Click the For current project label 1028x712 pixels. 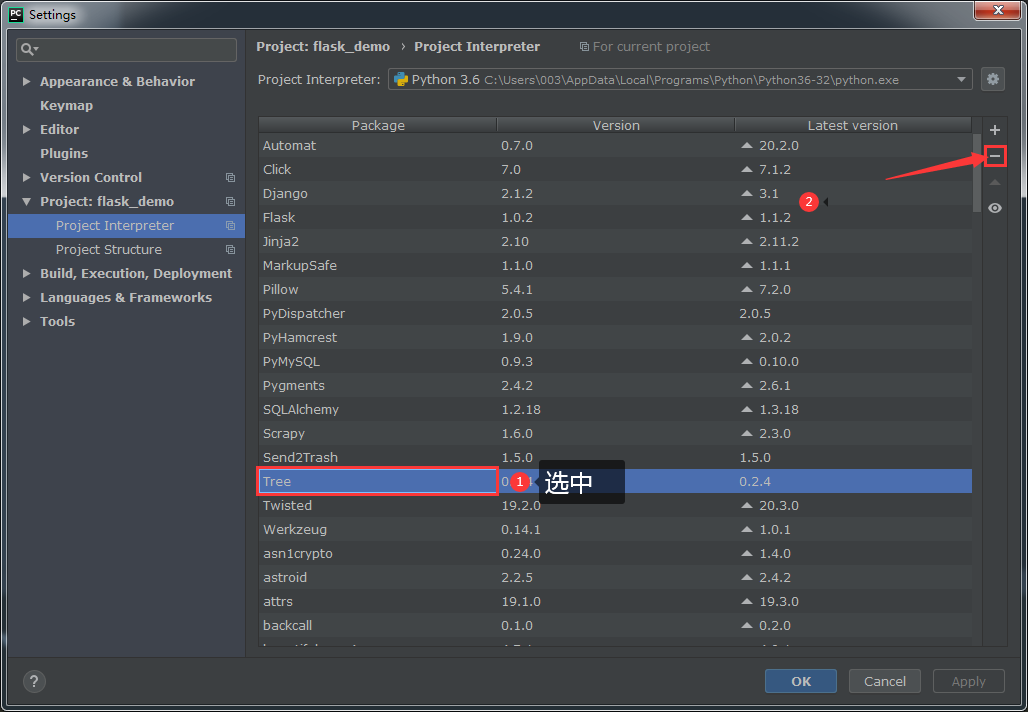[651, 47]
